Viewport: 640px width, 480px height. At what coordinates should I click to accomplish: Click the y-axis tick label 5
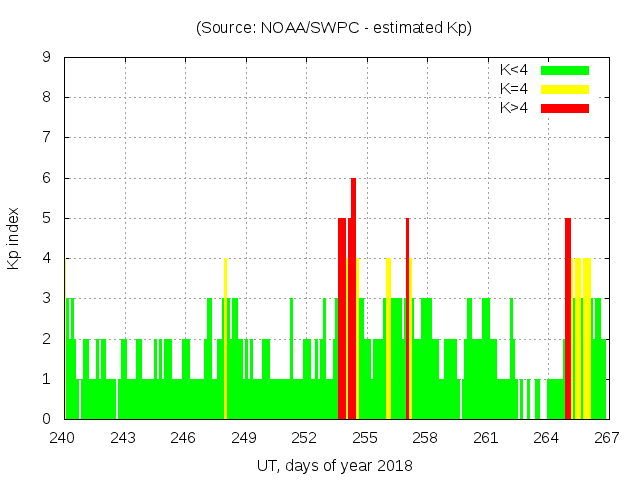tap(47, 218)
